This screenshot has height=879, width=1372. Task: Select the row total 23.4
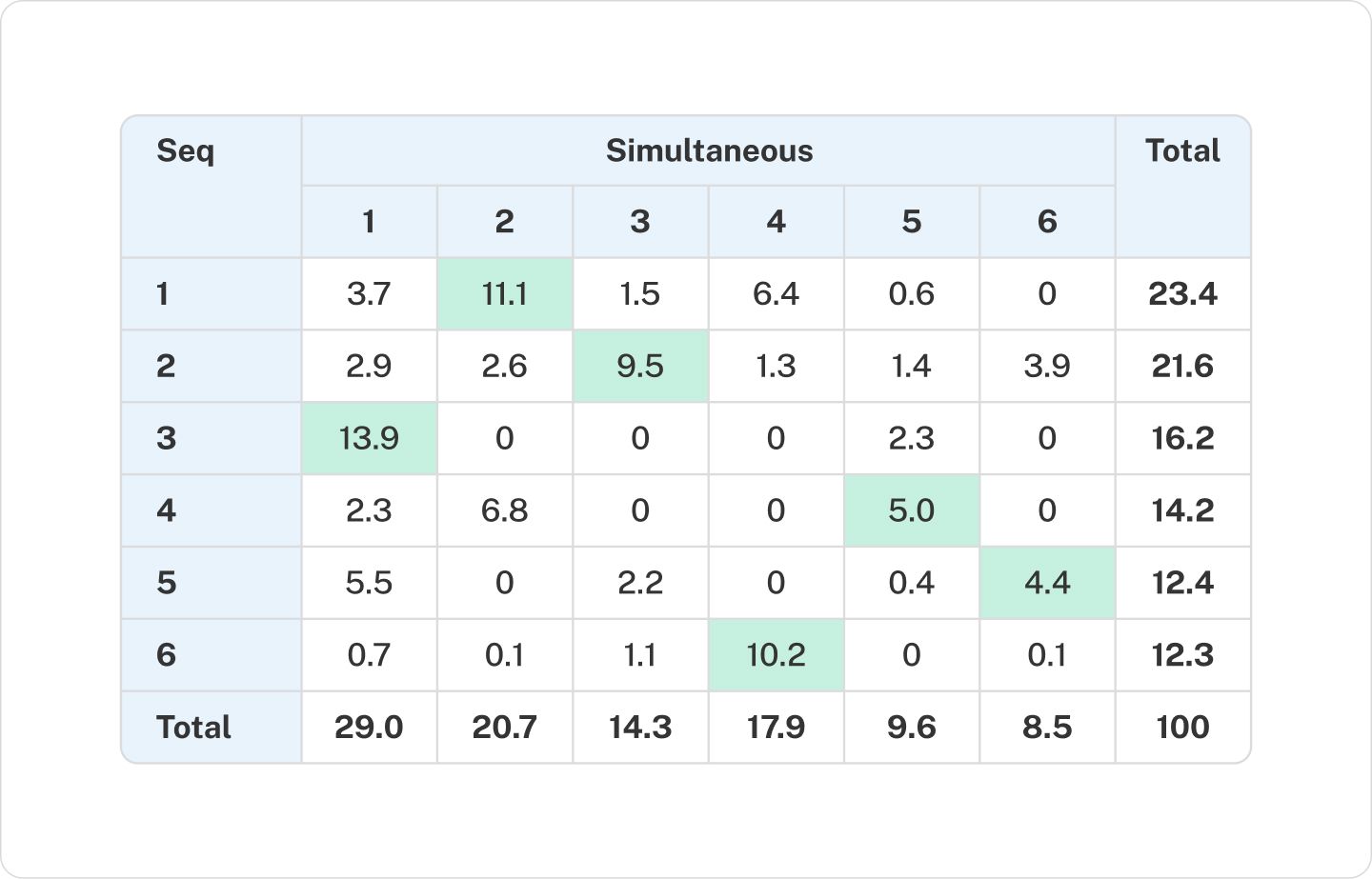1181,293
